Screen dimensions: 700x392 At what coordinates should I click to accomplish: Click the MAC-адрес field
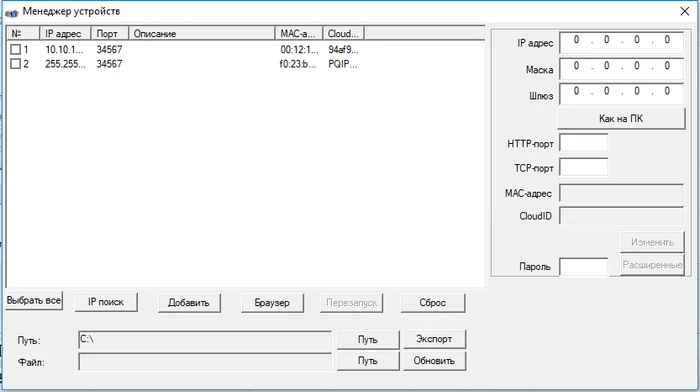621,193
